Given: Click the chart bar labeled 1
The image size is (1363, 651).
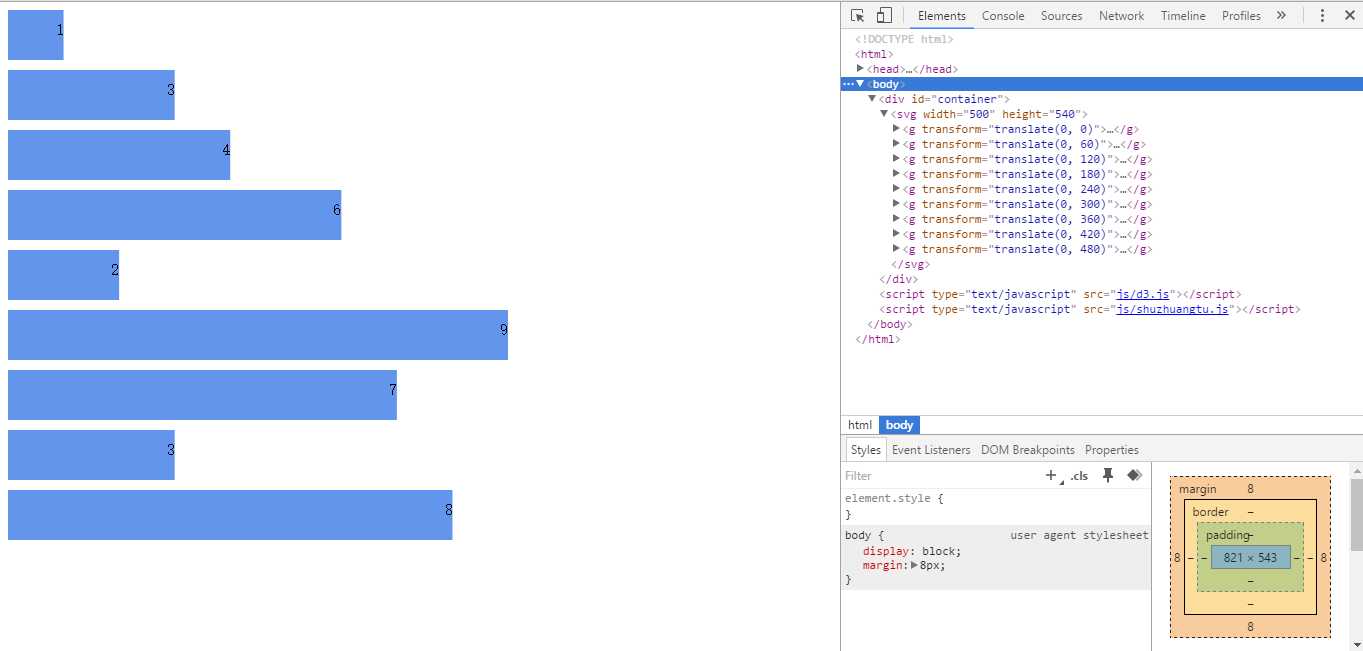Looking at the screenshot, I should tap(35, 35).
